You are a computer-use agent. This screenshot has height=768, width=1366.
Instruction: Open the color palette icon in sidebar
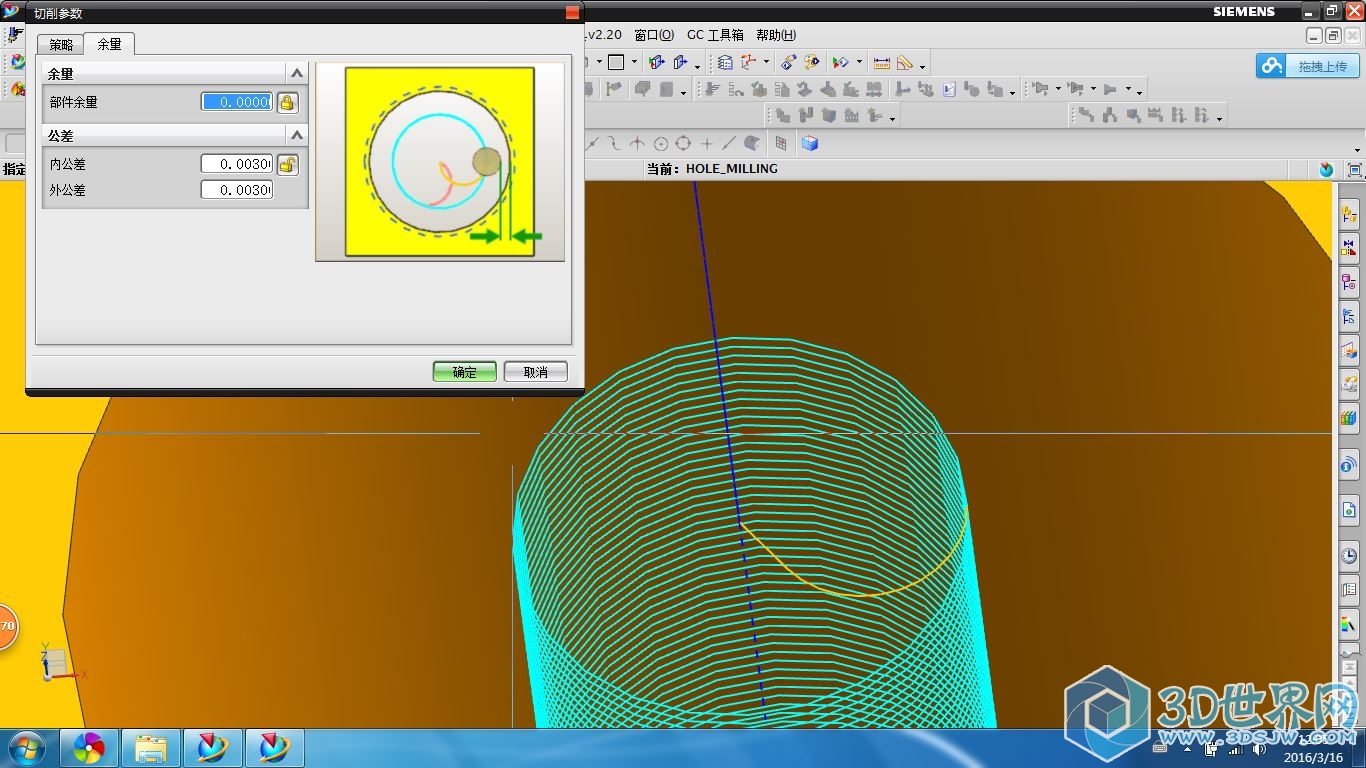click(1349, 624)
